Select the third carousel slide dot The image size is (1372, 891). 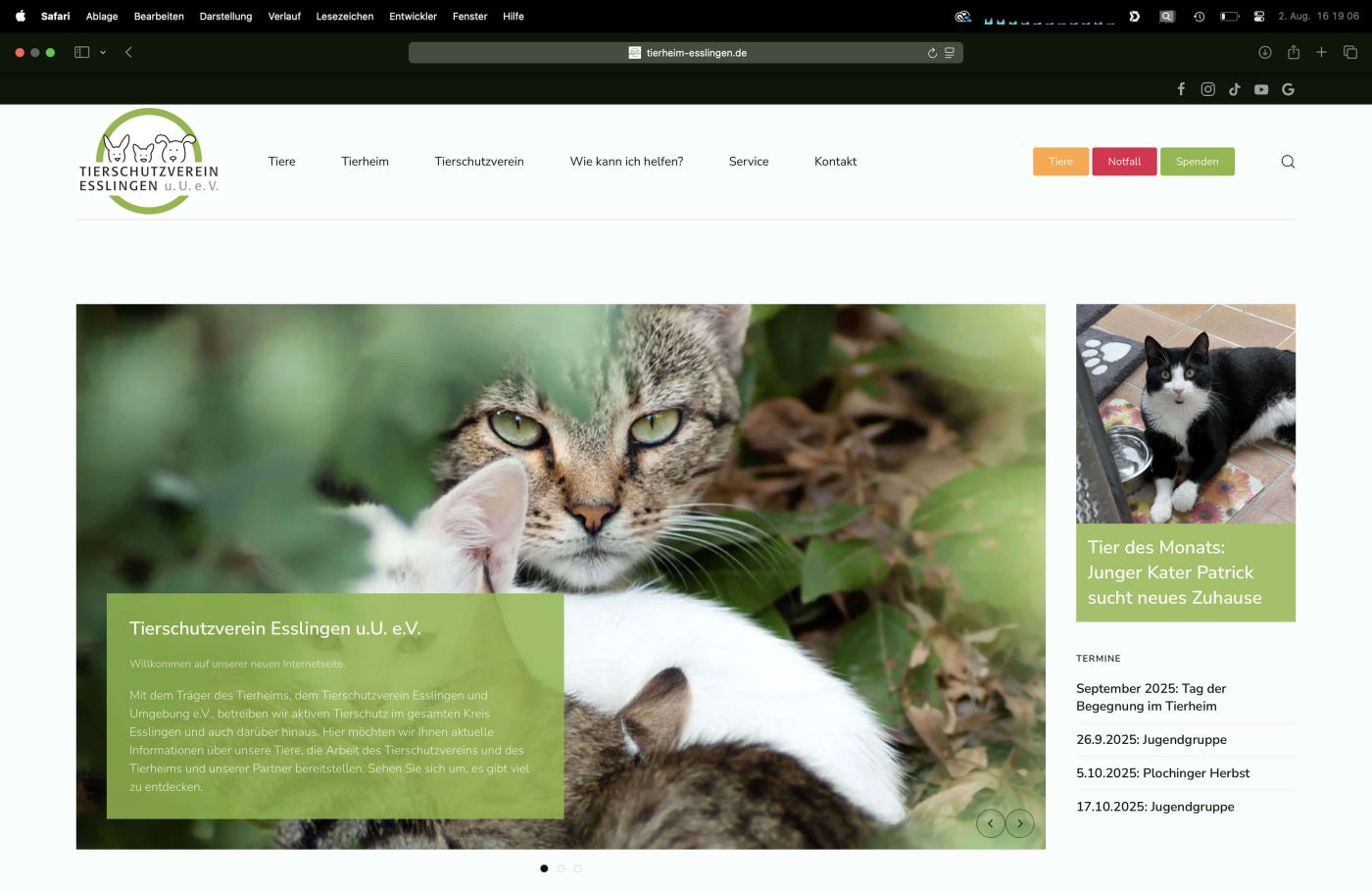point(577,868)
